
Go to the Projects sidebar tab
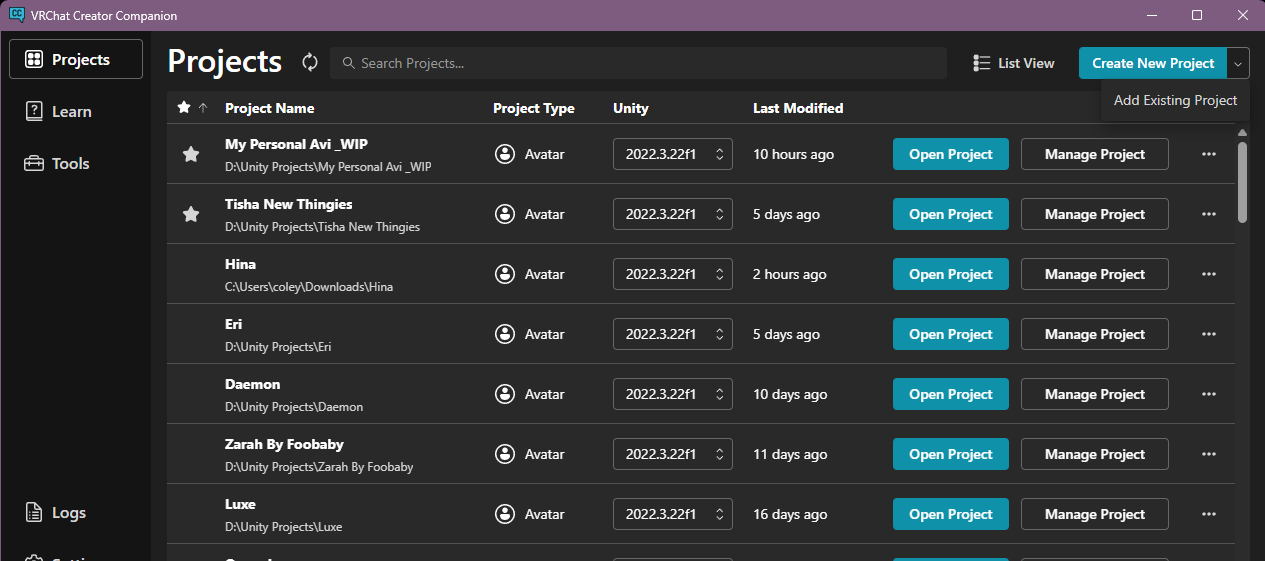76,59
